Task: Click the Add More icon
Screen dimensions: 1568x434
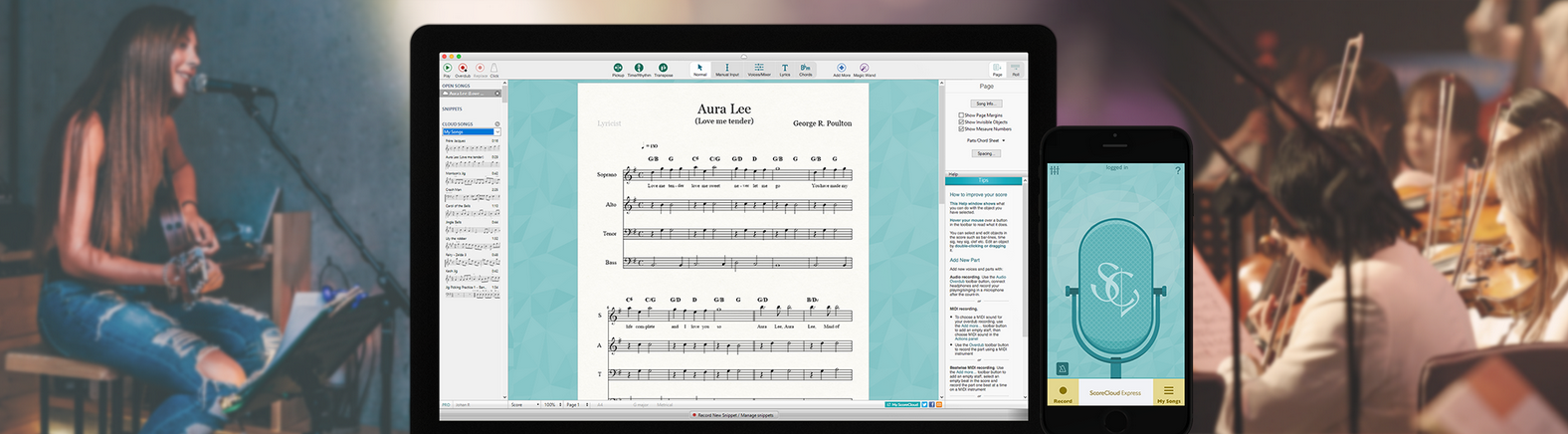Action: tap(842, 69)
